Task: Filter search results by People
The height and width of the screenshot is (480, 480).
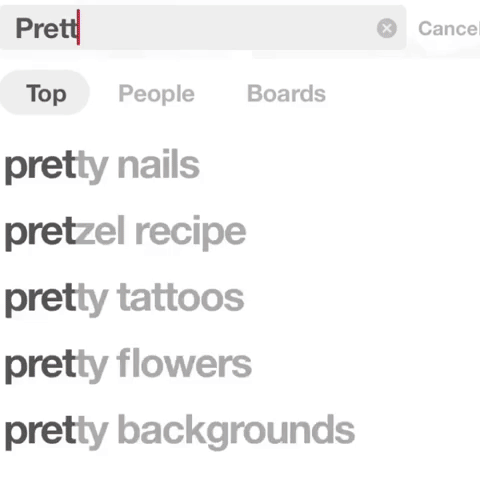Action: coord(156,94)
